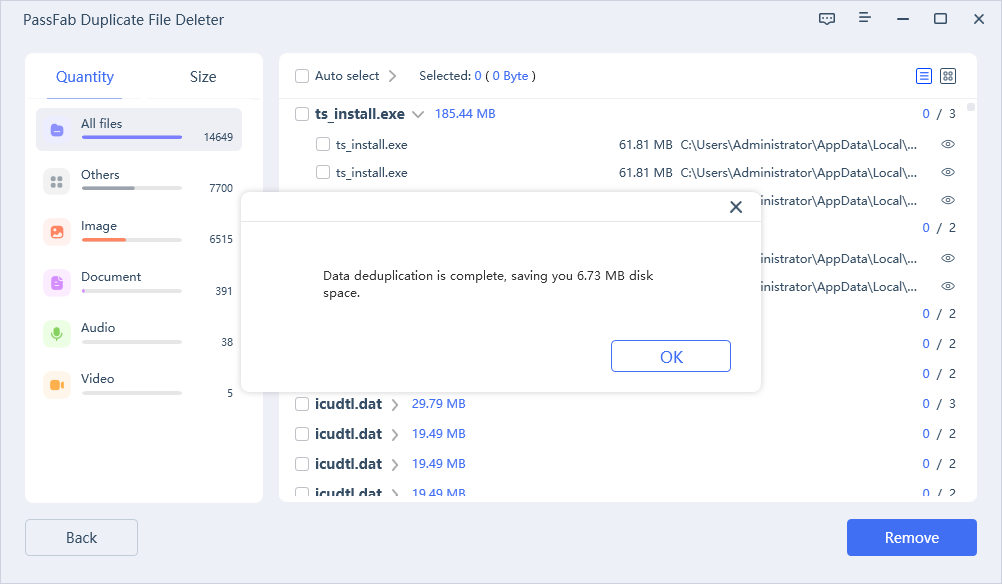Select the Audio microphone category icon

coord(57,334)
